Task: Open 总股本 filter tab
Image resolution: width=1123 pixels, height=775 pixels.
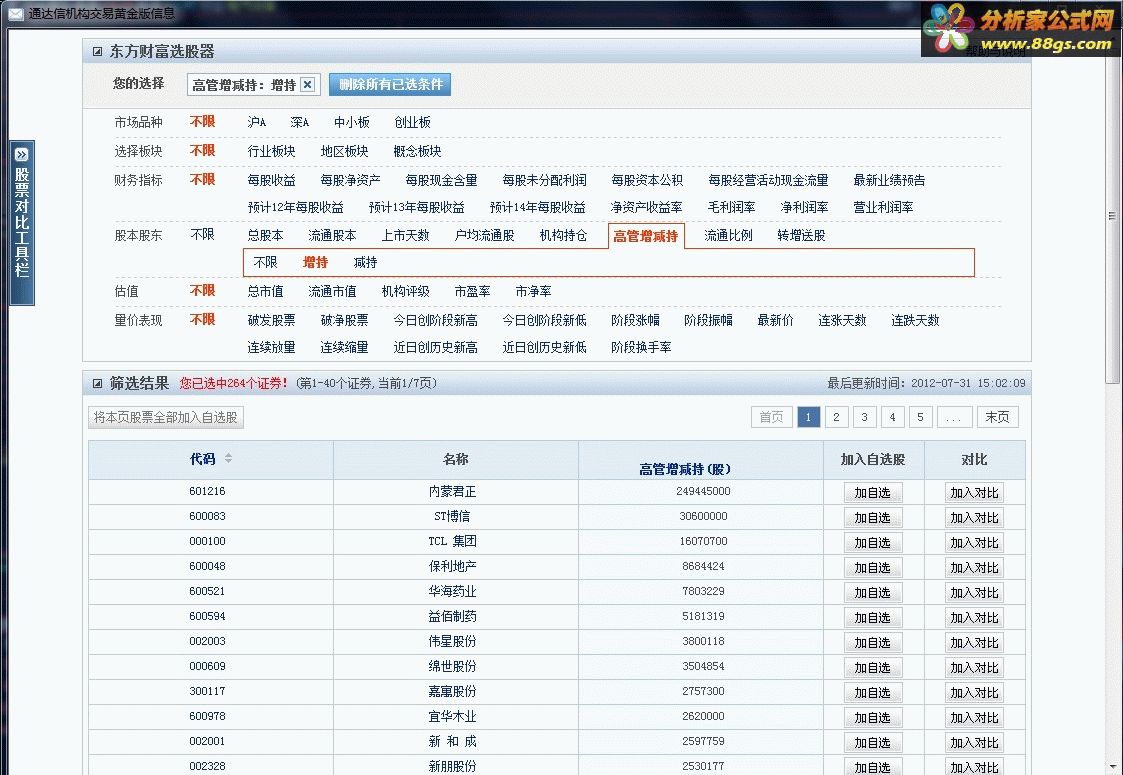Action: point(266,236)
